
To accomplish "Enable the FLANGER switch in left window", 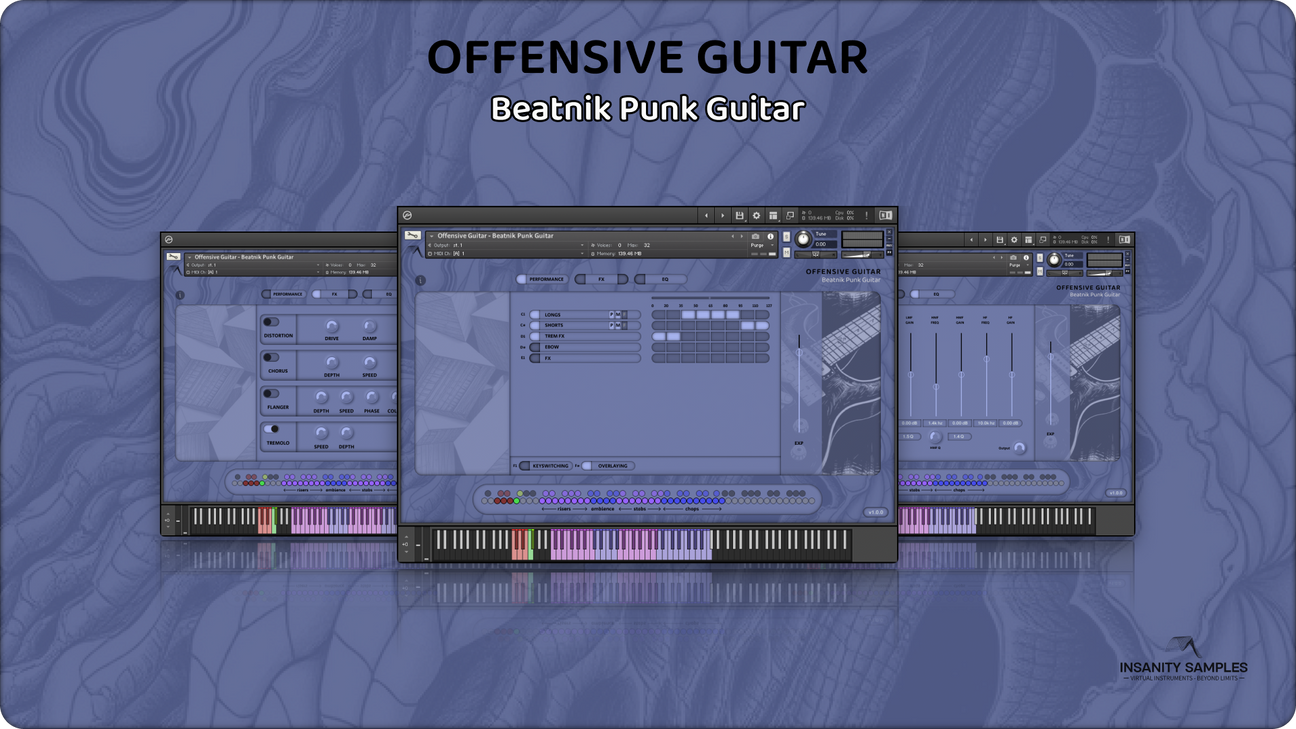I will point(271,393).
